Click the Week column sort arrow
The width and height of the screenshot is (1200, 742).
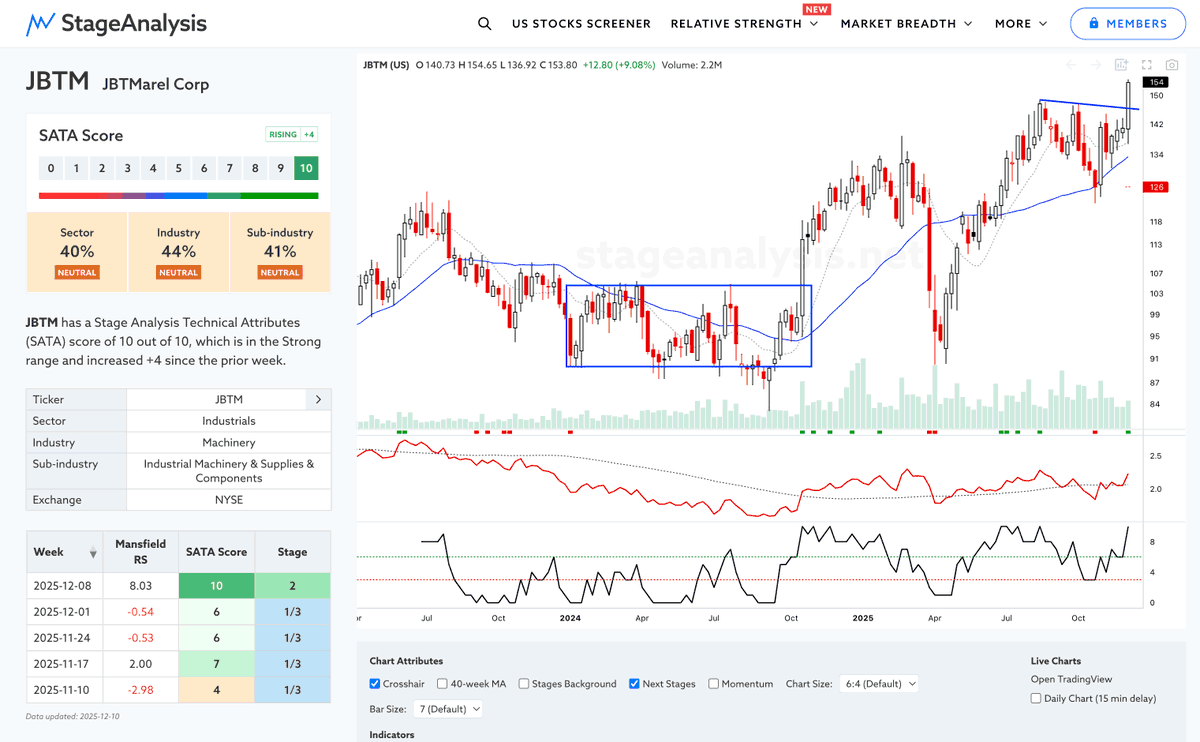tap(94, 553)
